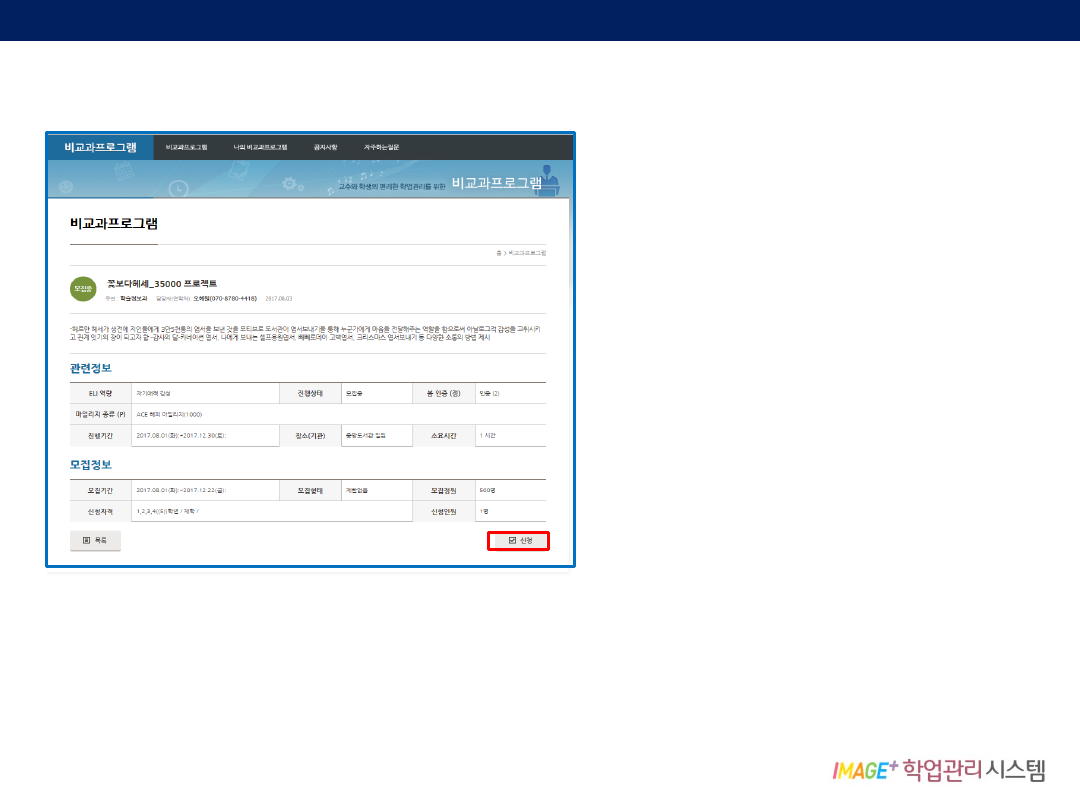Click 비교과프로그램 breadcrumb link
Viewport: 1080px width, 810px height.
pyautogui.click(x=527, y=254)
